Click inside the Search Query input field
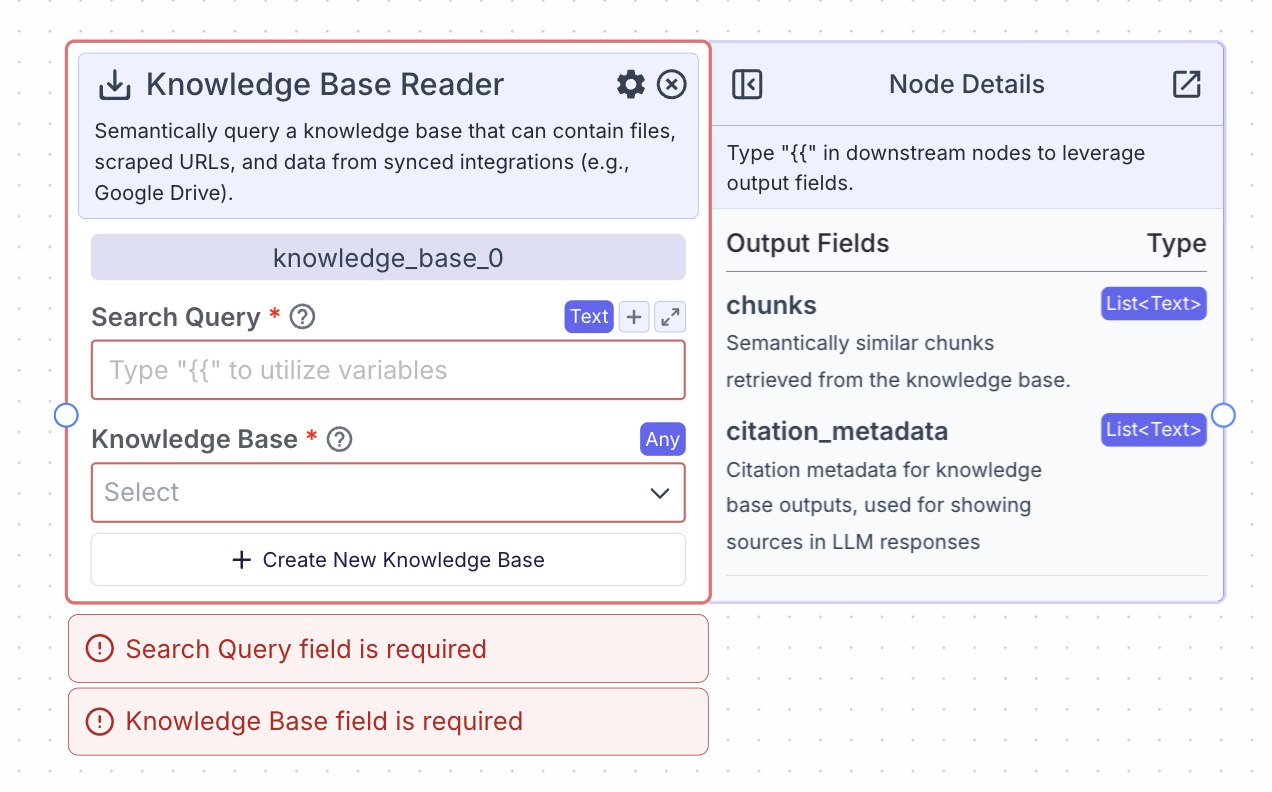Viewport: 1272px width, 792px height. click(388, 370)
